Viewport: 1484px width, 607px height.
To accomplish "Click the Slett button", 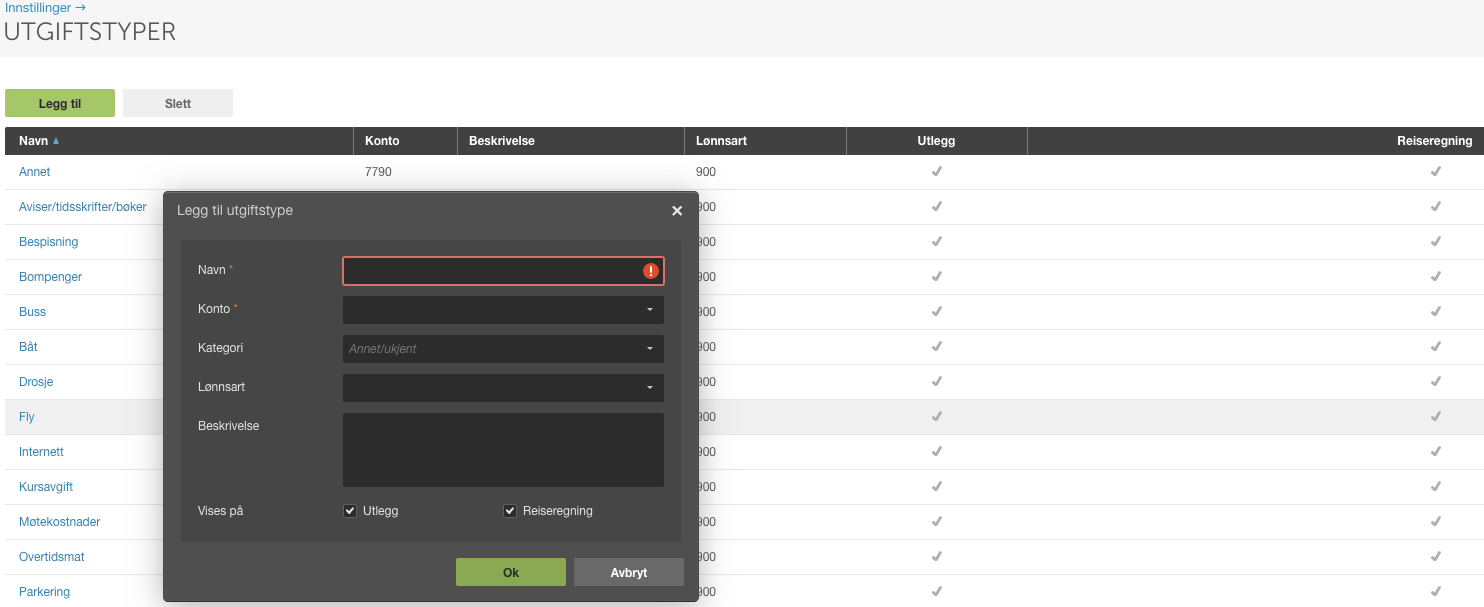I will tap(178, 103).
